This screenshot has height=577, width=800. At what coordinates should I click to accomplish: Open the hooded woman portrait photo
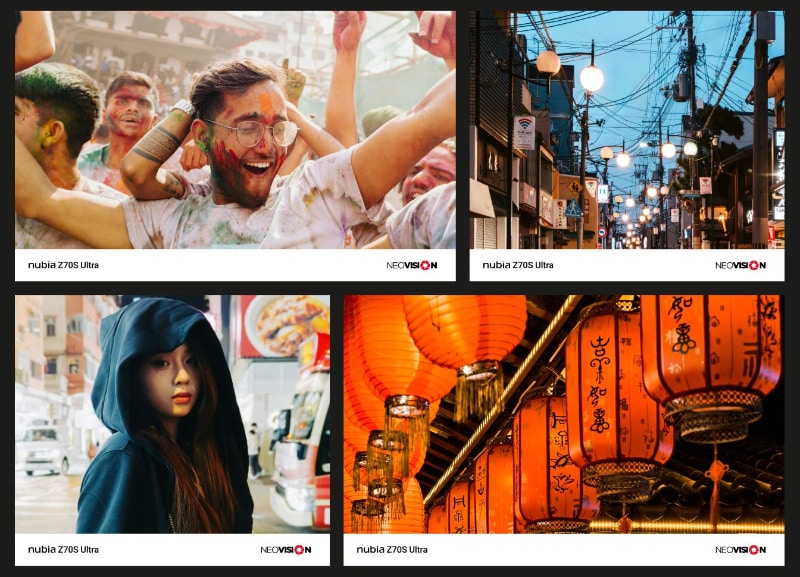172,414
